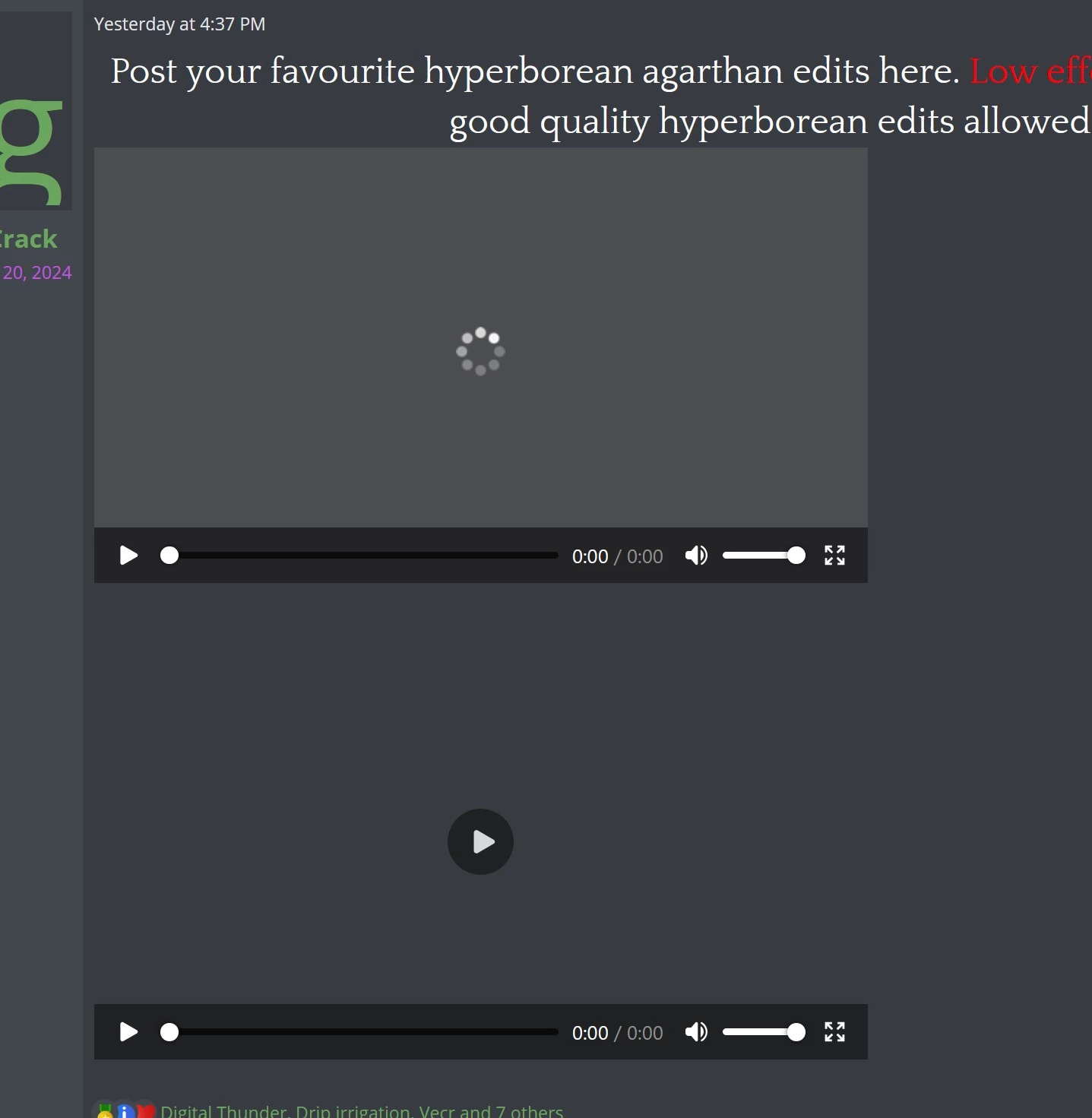Click the large center play button on the second video
The height and width of the screenshot is (1118, 1092).
(480, 841)
